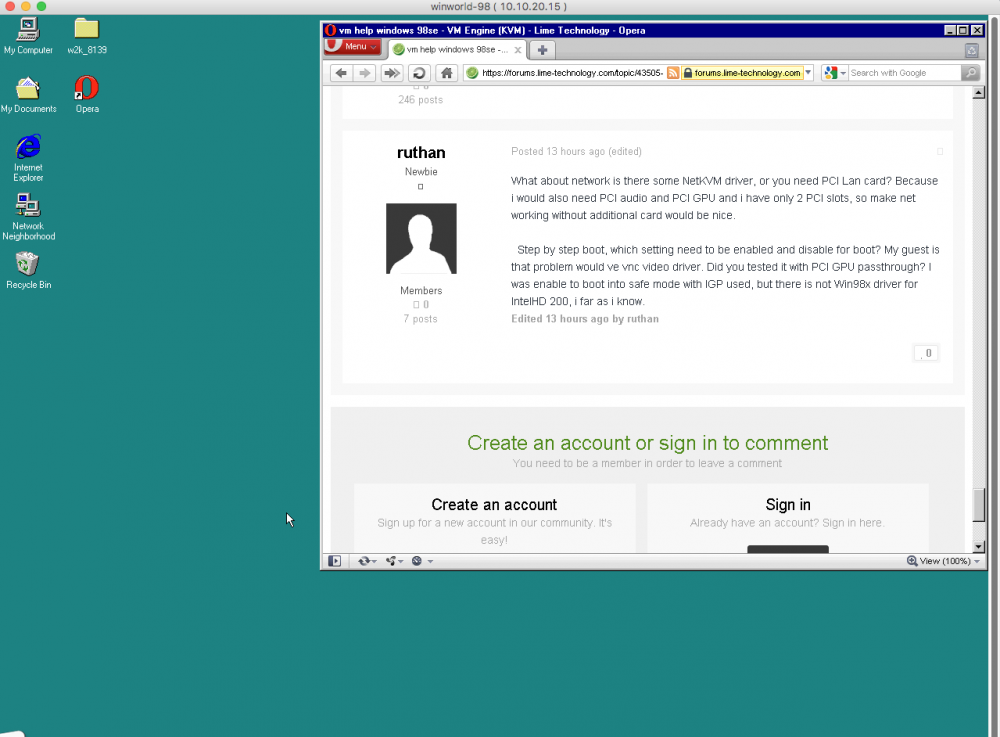Viewport: 1000px width, 737px height.
Task: Open Opera Unite status menu
Action: pos(394,561)
